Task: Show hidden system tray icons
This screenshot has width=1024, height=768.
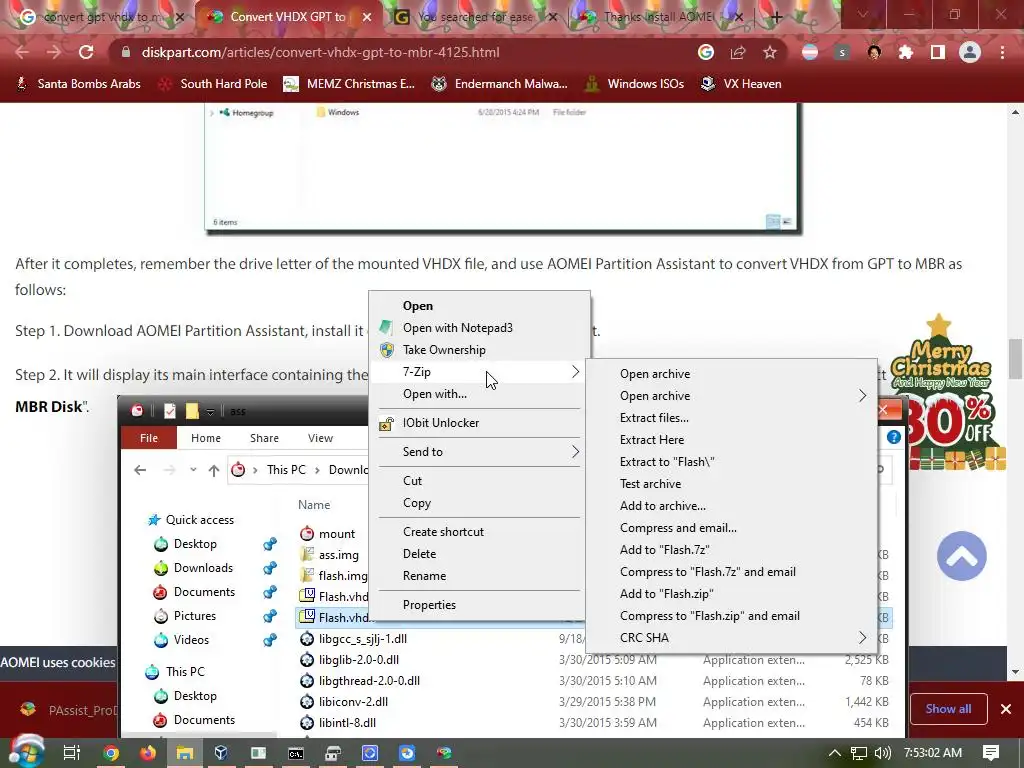Action: [835, 753]
